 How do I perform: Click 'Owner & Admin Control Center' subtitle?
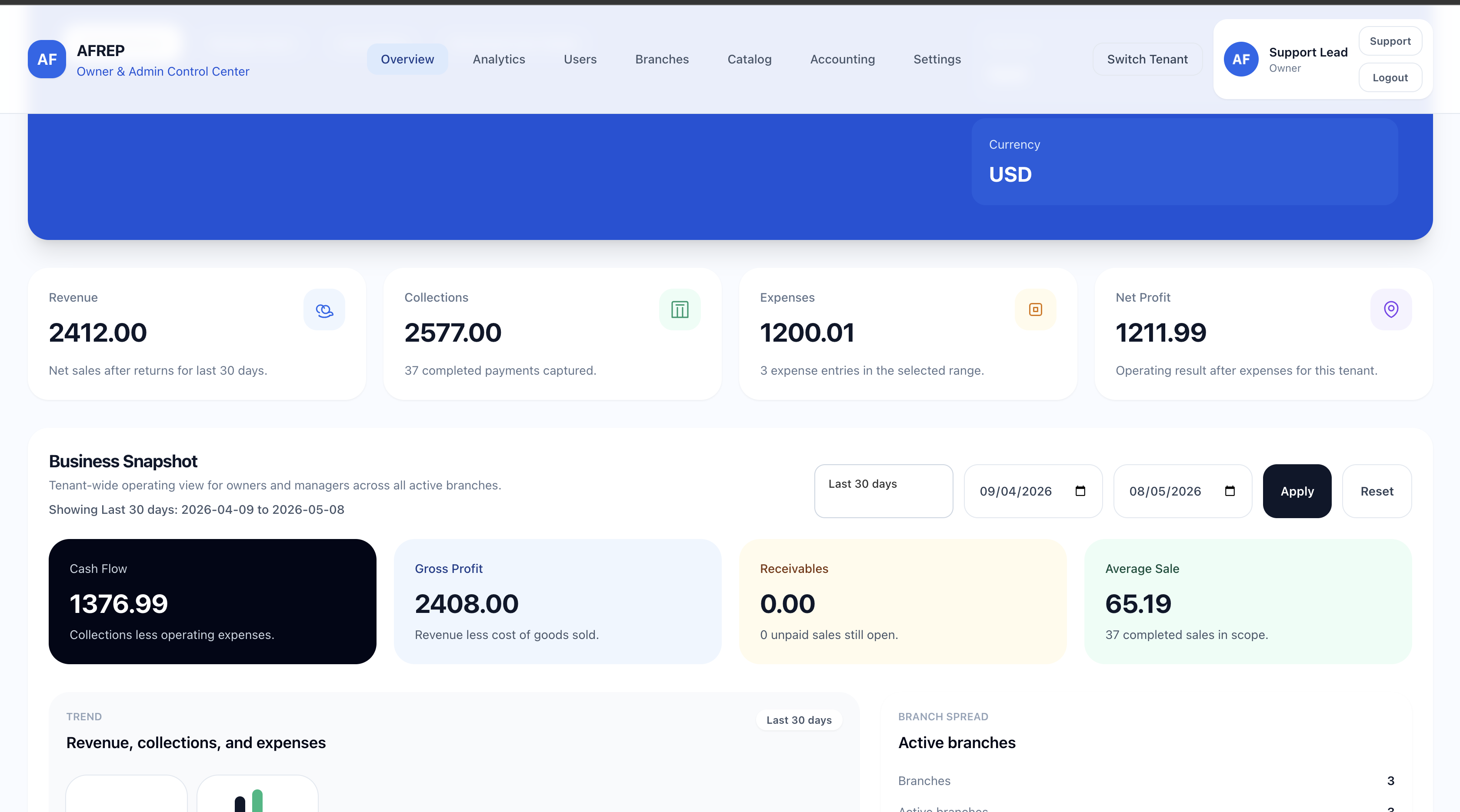pos(163,71)
